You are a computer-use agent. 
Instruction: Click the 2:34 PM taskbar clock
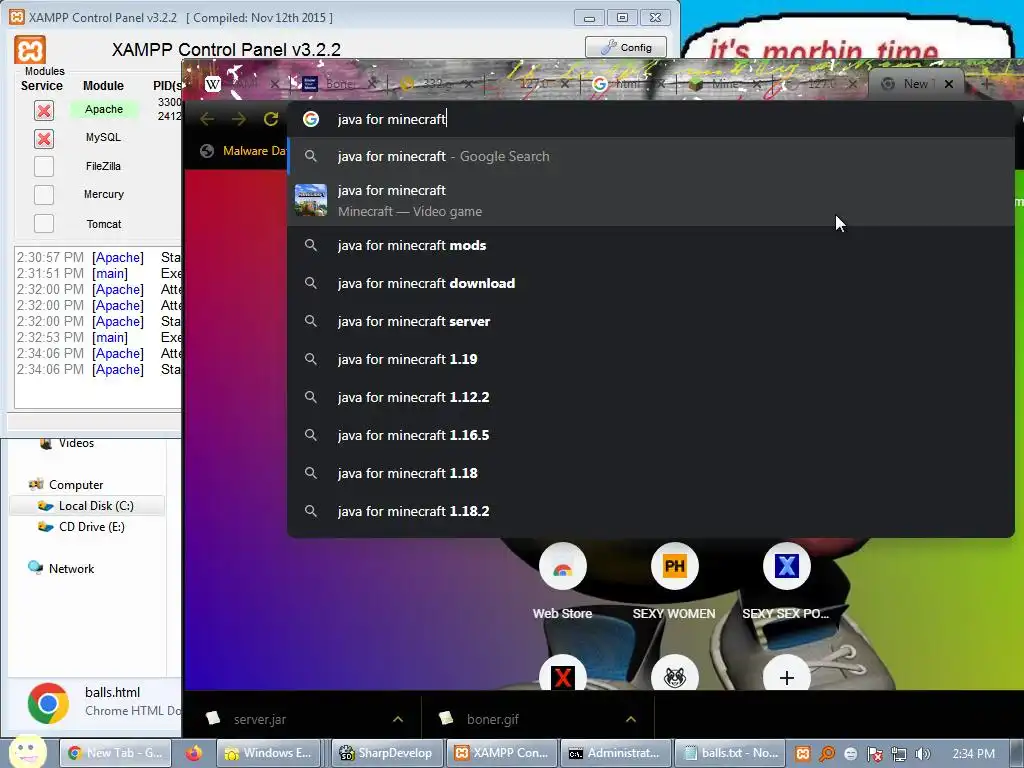(x=974, y=754)
